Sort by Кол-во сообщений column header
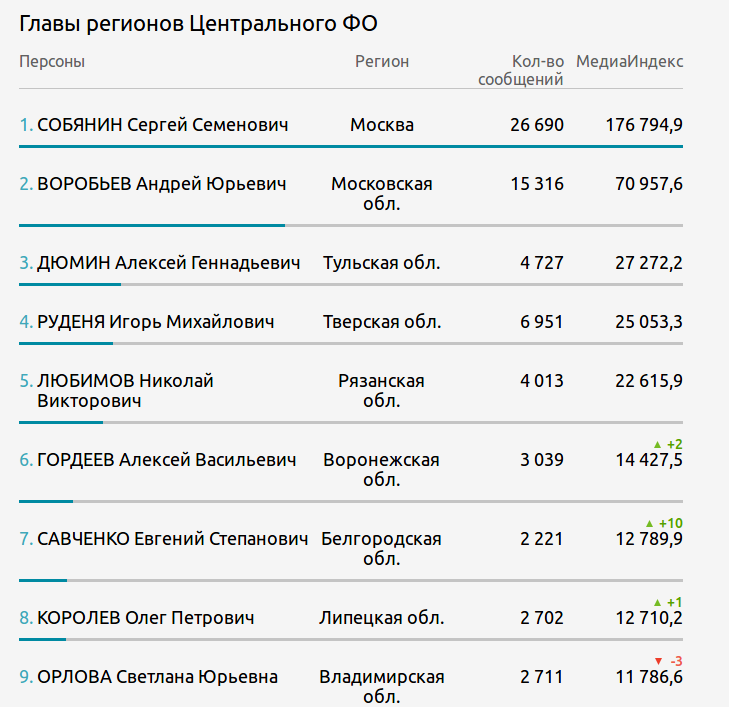The height and width of the screenshot is (707, 729). (x=521, y=71)
